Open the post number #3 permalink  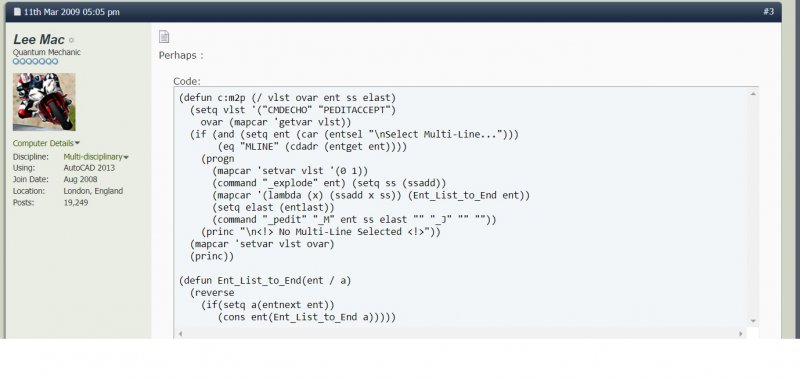(768, 11)
